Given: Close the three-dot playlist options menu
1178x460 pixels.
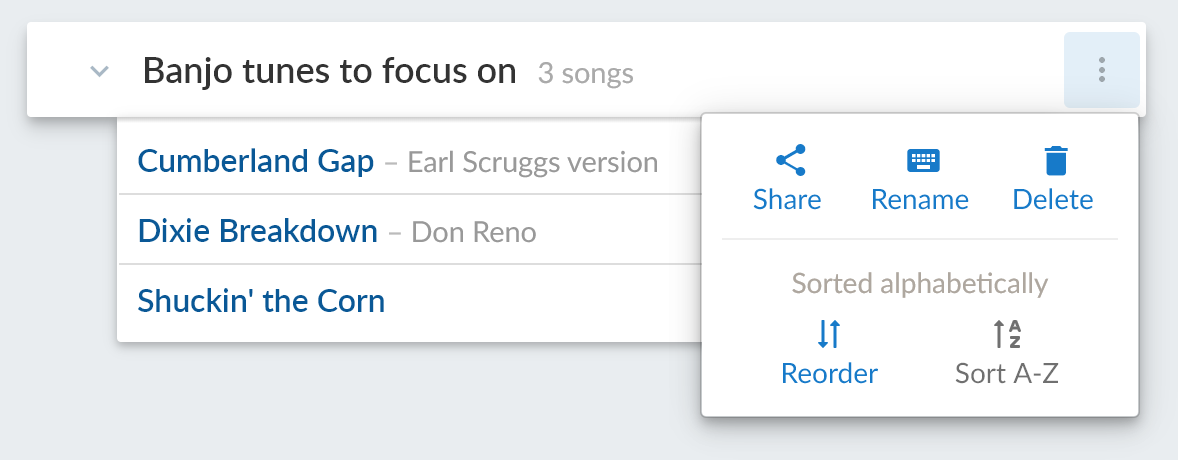Looking at the screenshot, I should [1101, 70].
